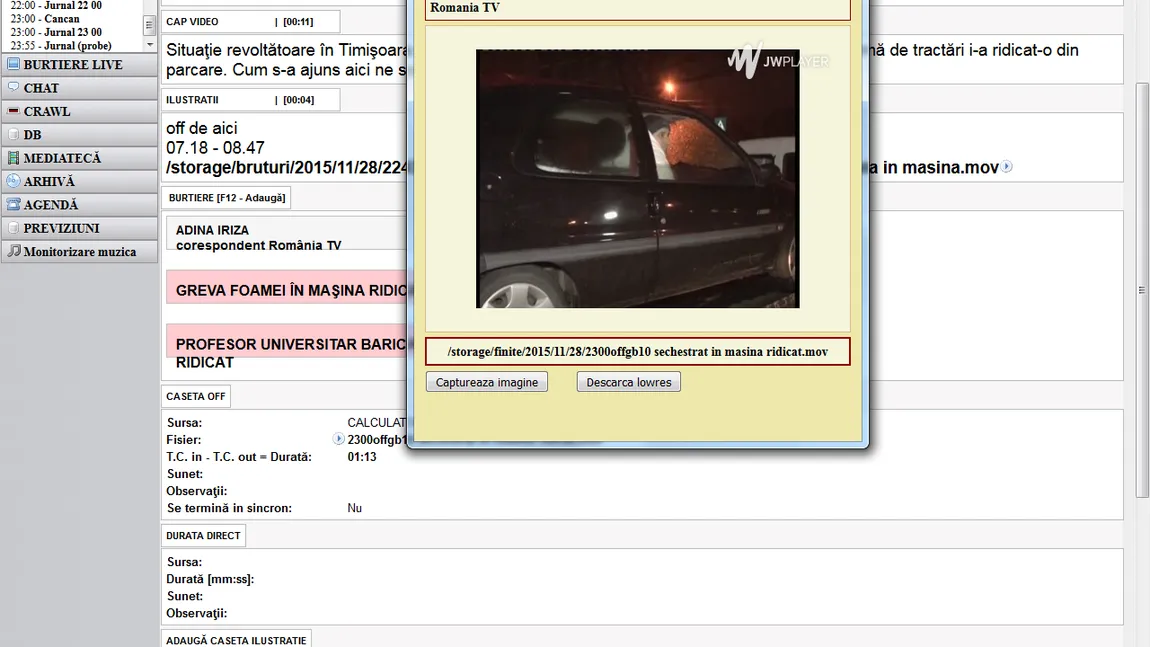The image size is (1150, 647).
Task: Click play icon after masina.mov path
Action: coord(1007,167)
